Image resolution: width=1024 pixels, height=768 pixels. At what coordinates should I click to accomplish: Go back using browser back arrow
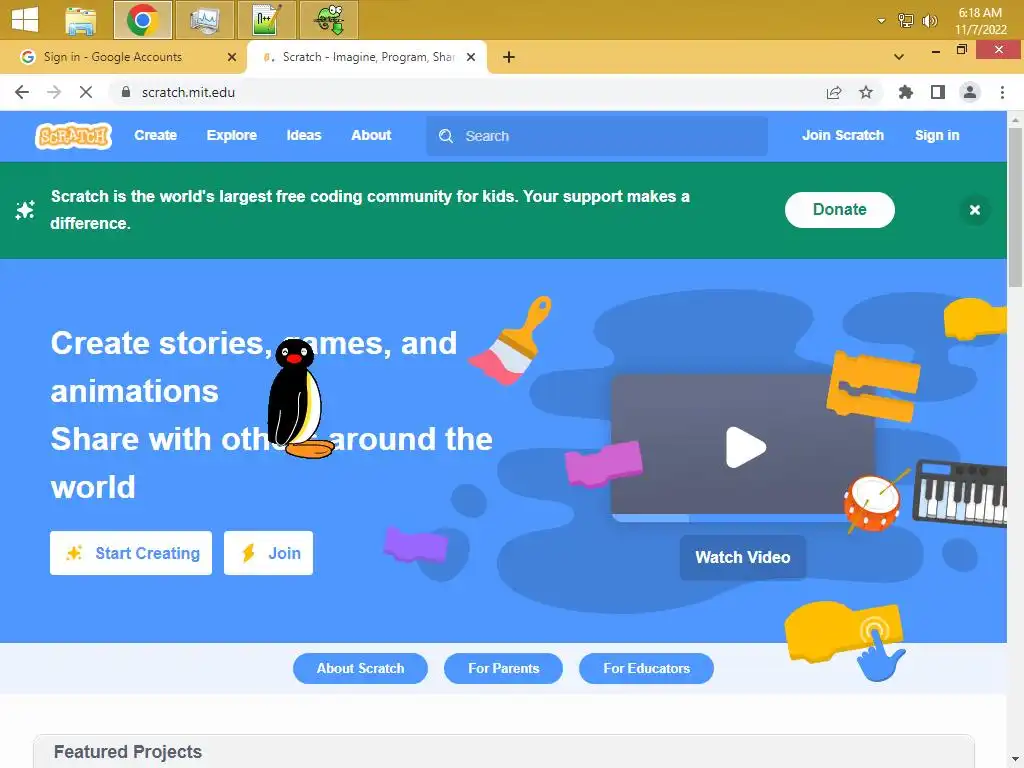pyautogui.click(x=22, y=92)
